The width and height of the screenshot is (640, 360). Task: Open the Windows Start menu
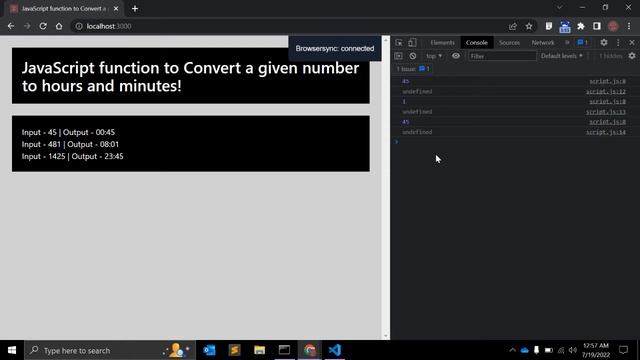[x=12, y=350]
